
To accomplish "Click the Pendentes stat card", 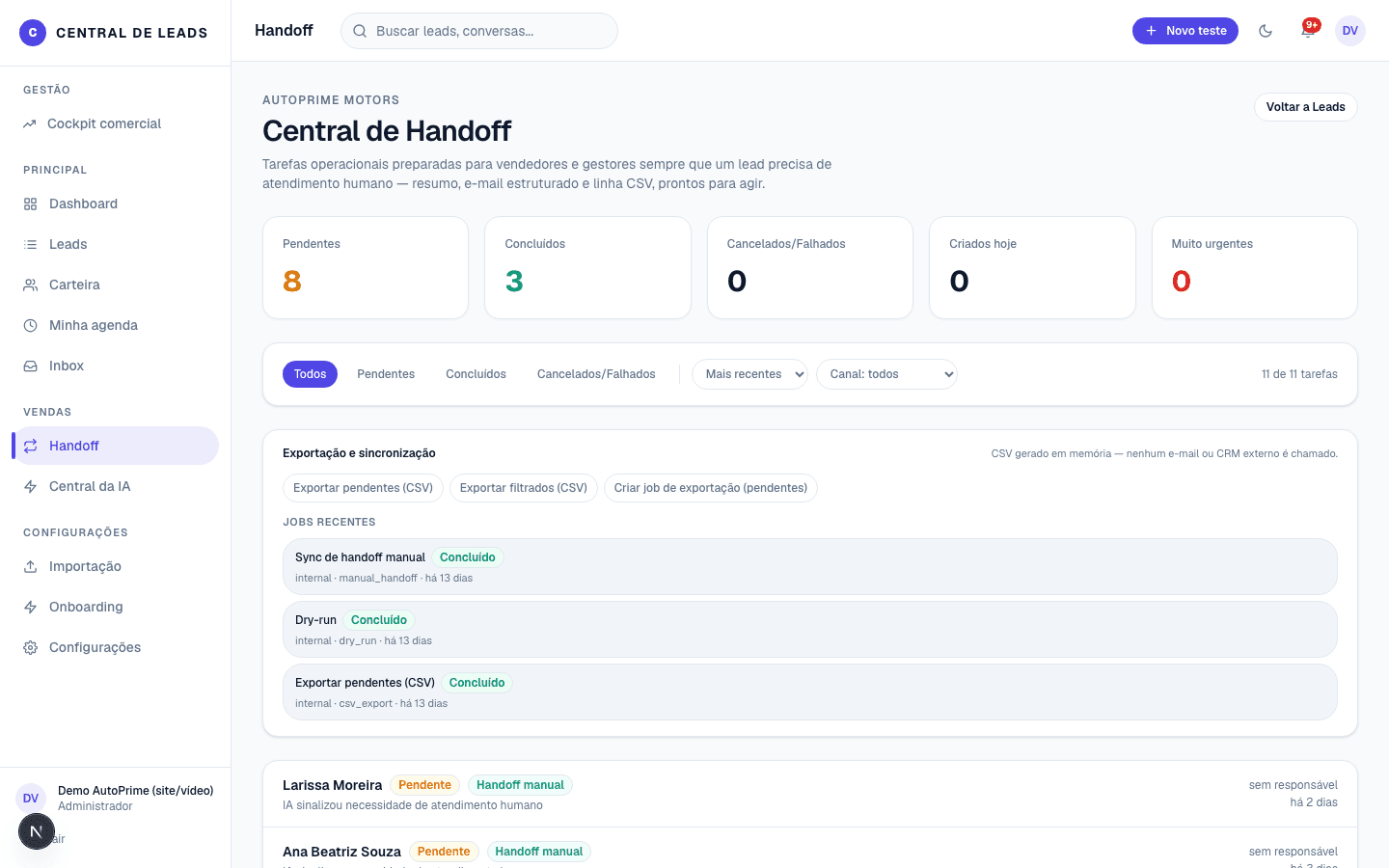I will (x=366, y=268).
